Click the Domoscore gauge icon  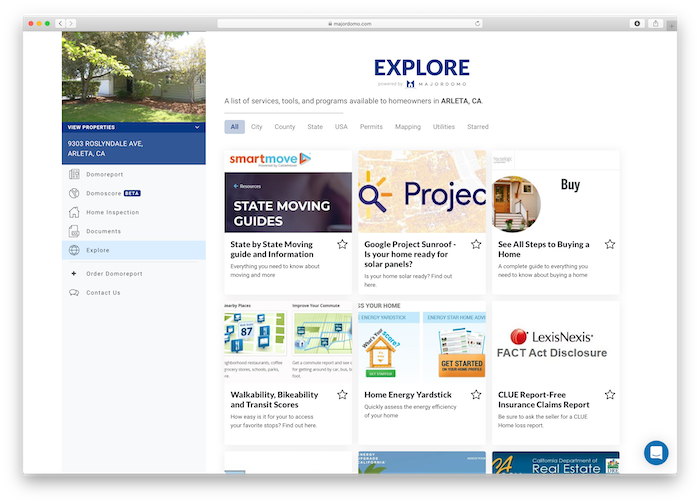[74, 193]
